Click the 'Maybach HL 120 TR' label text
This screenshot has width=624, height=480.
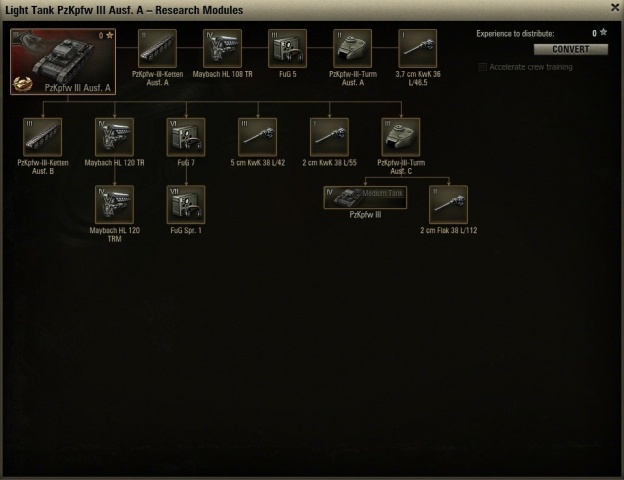tap(115, 163)
